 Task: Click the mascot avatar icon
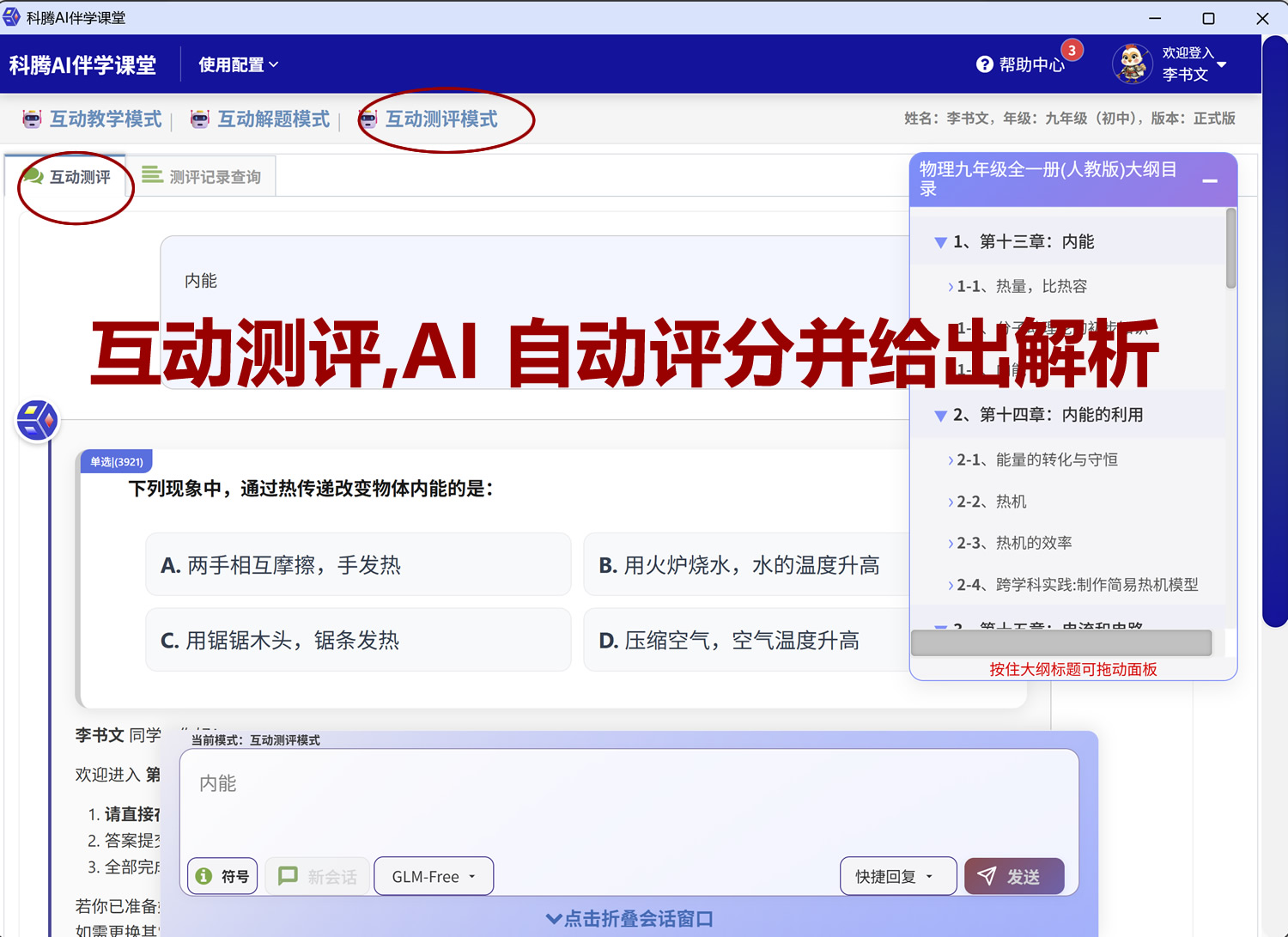pyautogui.click(x=1132, y=64)
